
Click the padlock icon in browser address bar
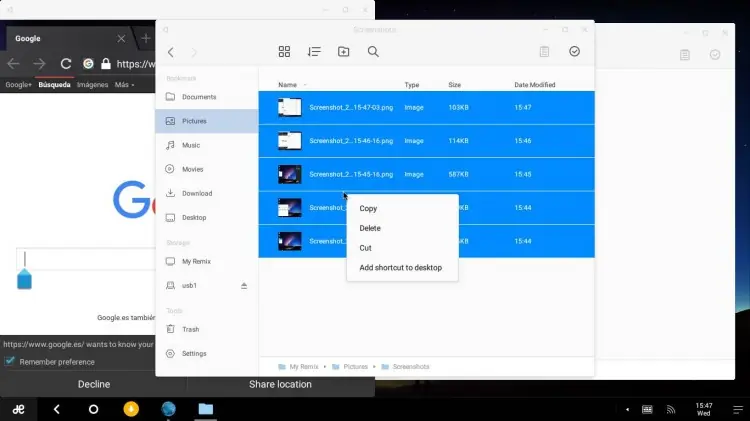click(106, 64)
